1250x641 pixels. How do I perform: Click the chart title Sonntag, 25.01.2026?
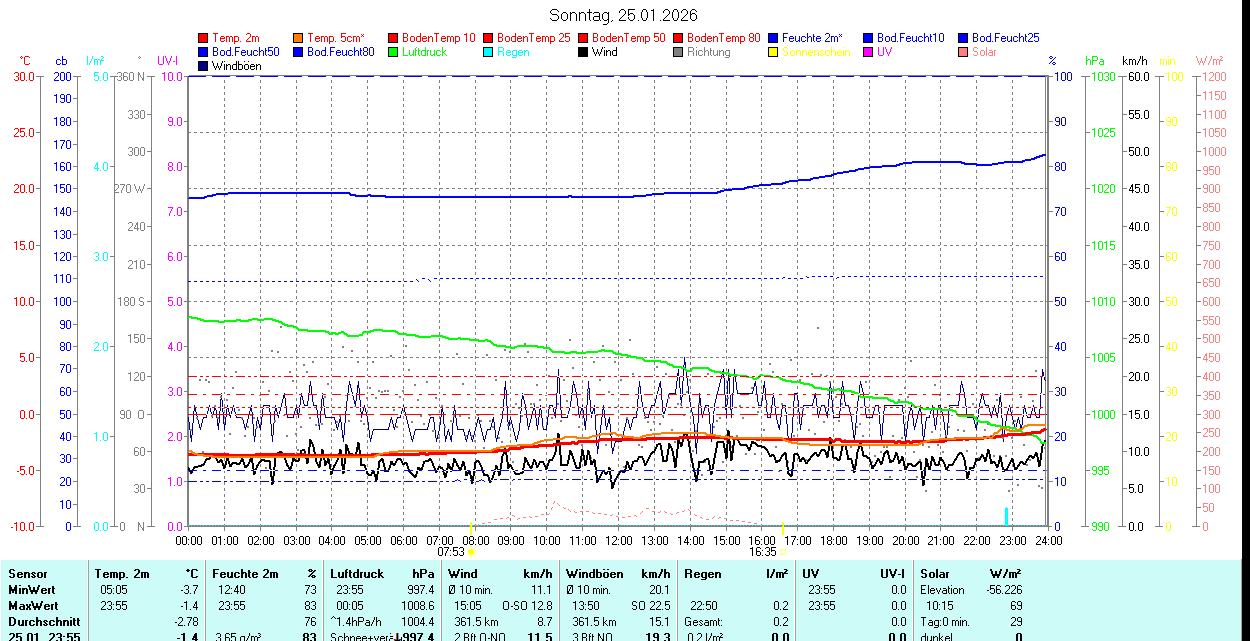point(624,15)
